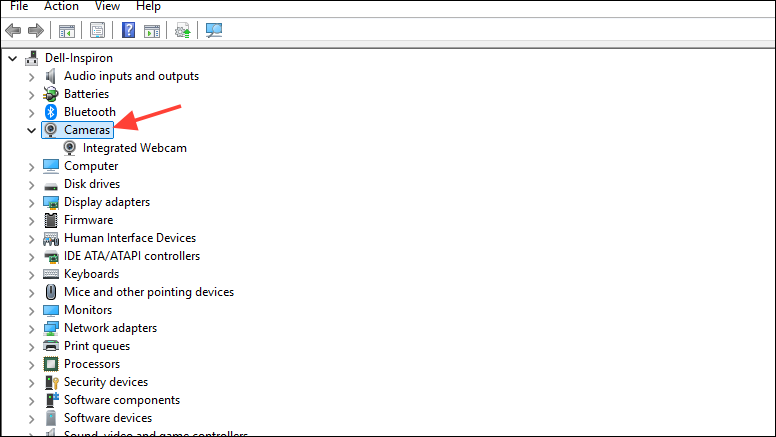Click the Security devices key icon
This screenshot has width=776, height=437.
(51, 382)
